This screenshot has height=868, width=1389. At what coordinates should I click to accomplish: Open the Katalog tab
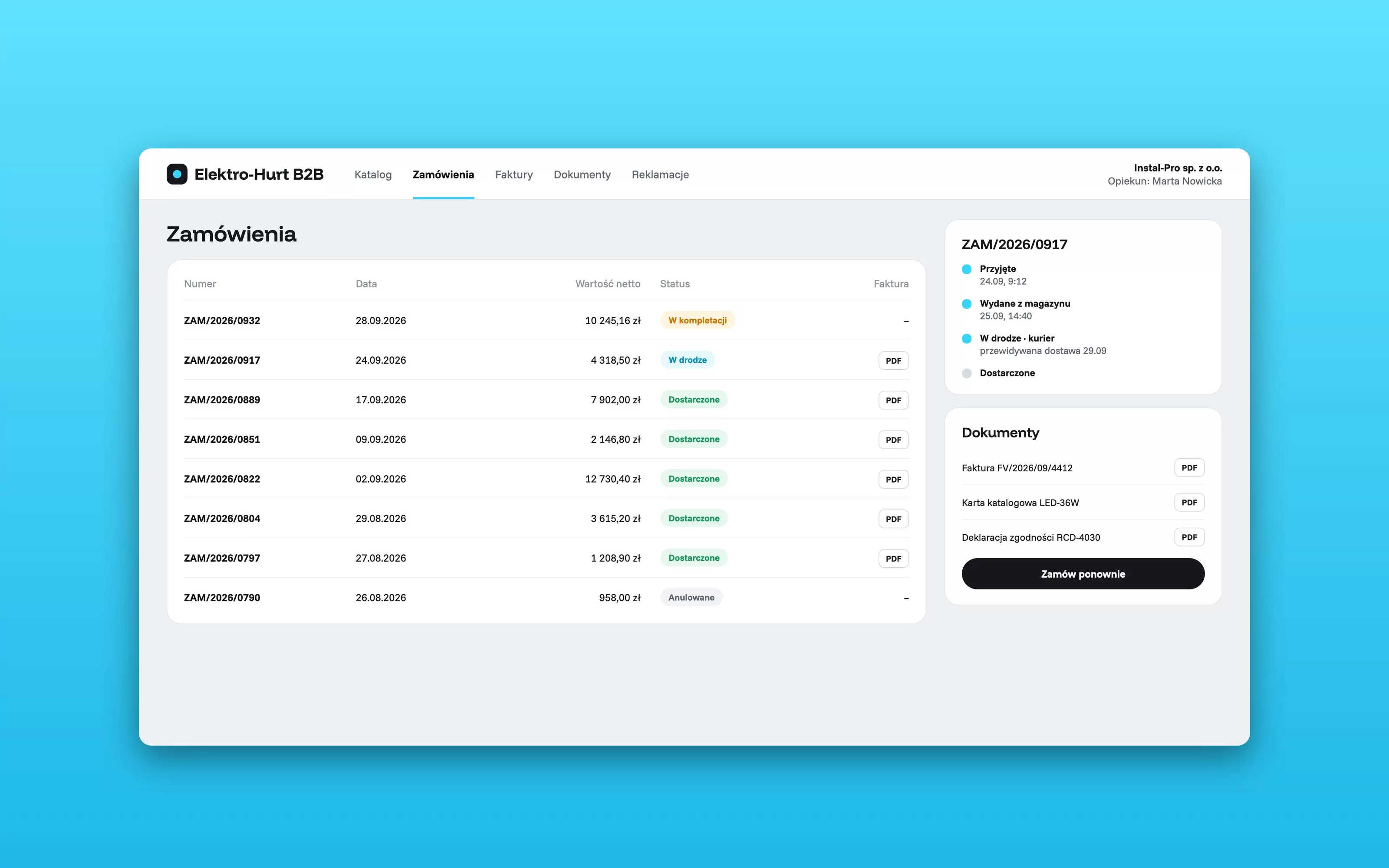pyautogui.click(x=373, y=174)
